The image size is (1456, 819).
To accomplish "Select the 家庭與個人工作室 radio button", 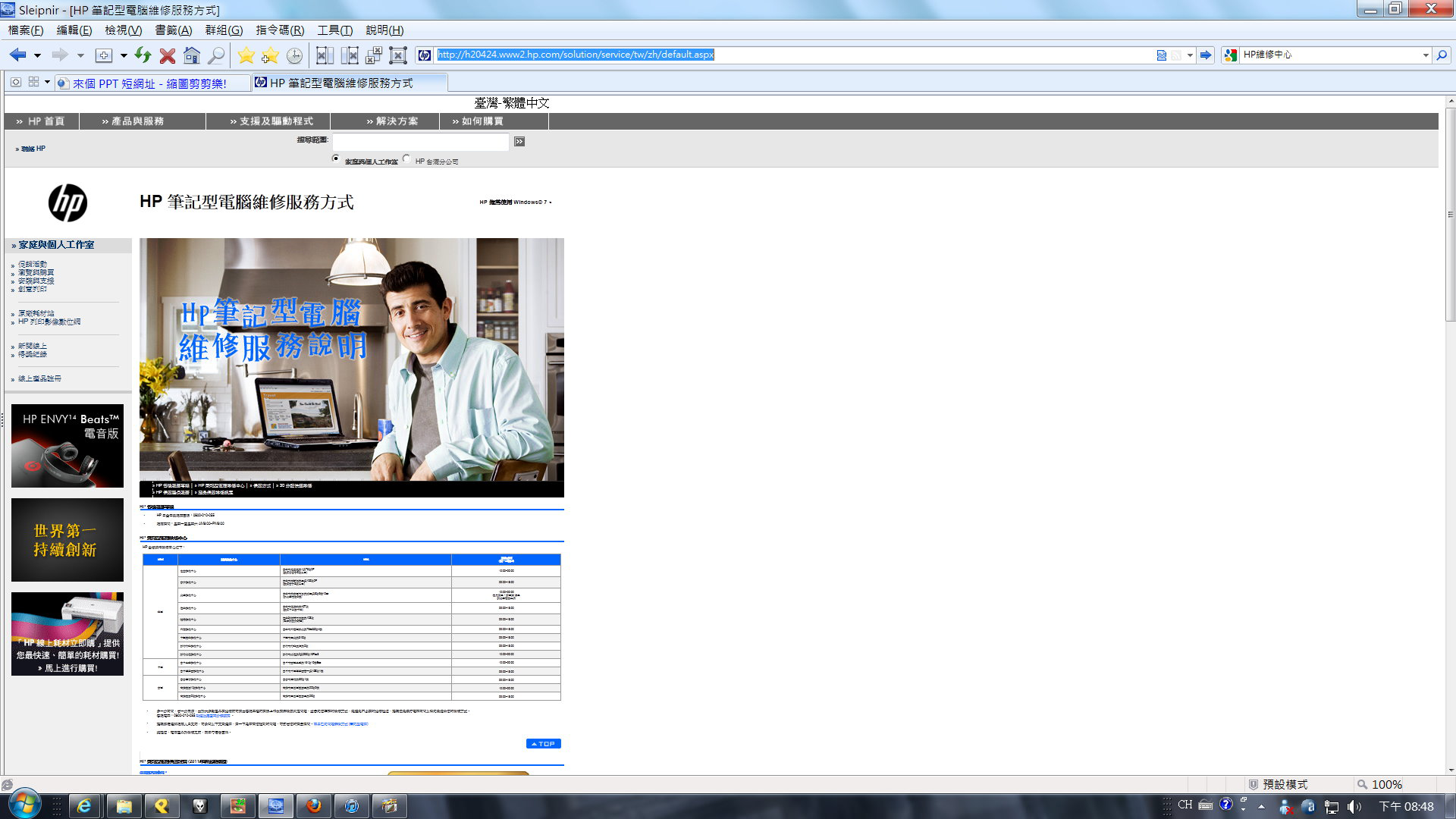I will (x=336, y=158).
